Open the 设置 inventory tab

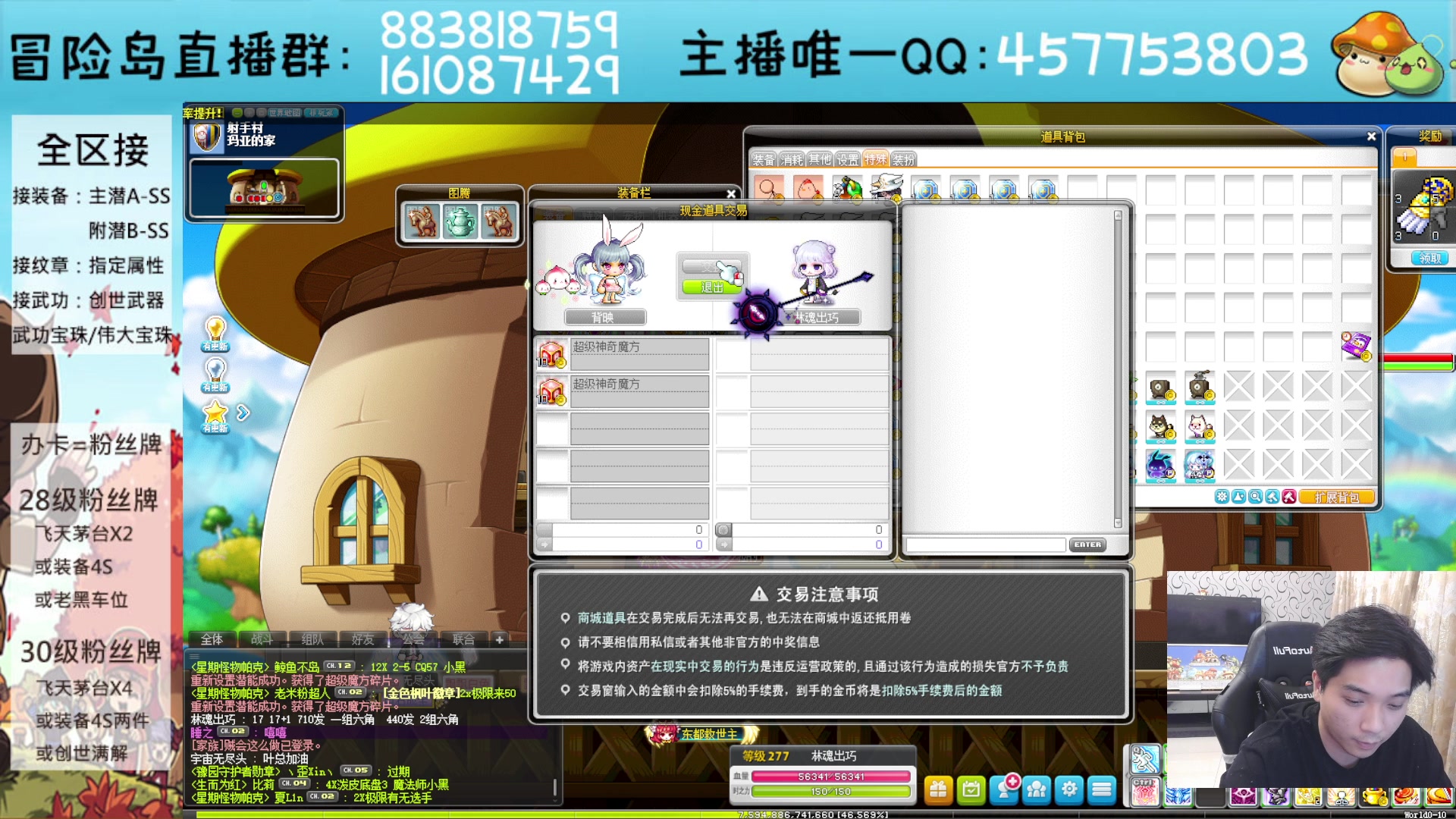click(848, 159)
